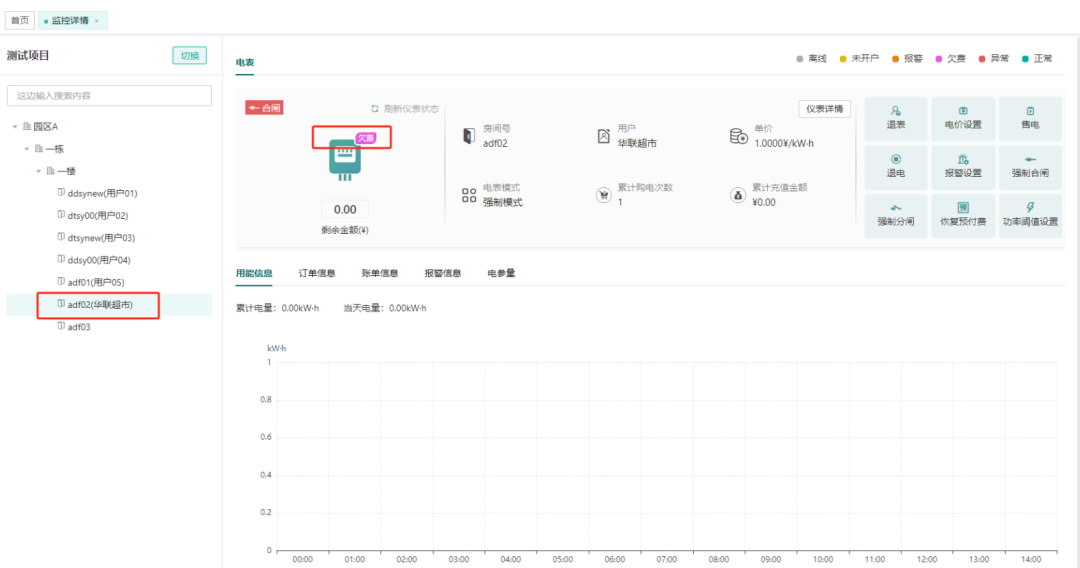Click the 异常 red legend dot
This screenshot has width=1080, height=568.
tap(982, 59)
